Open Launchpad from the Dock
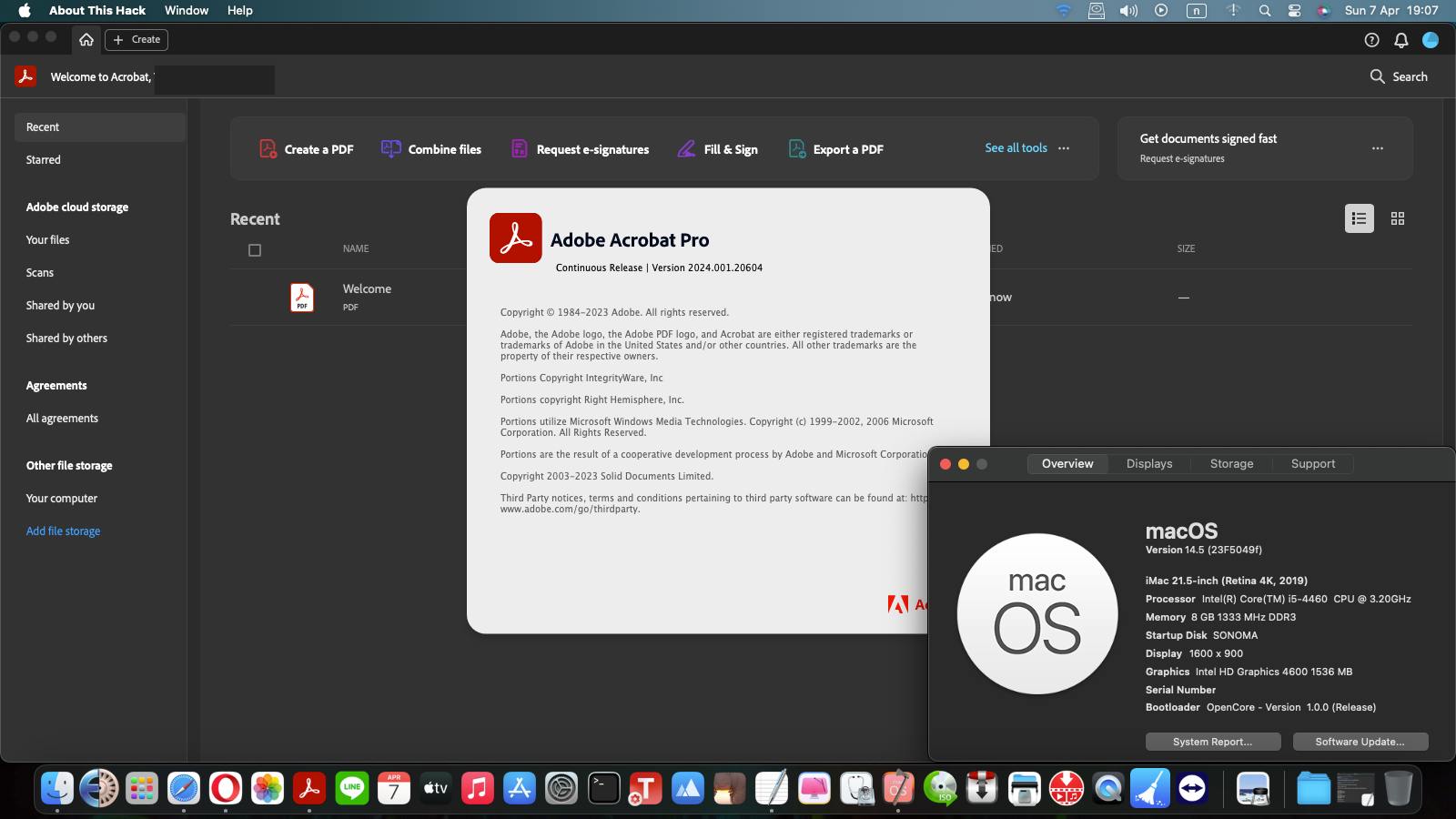1456x819 pixels. [x=141, y=788]
